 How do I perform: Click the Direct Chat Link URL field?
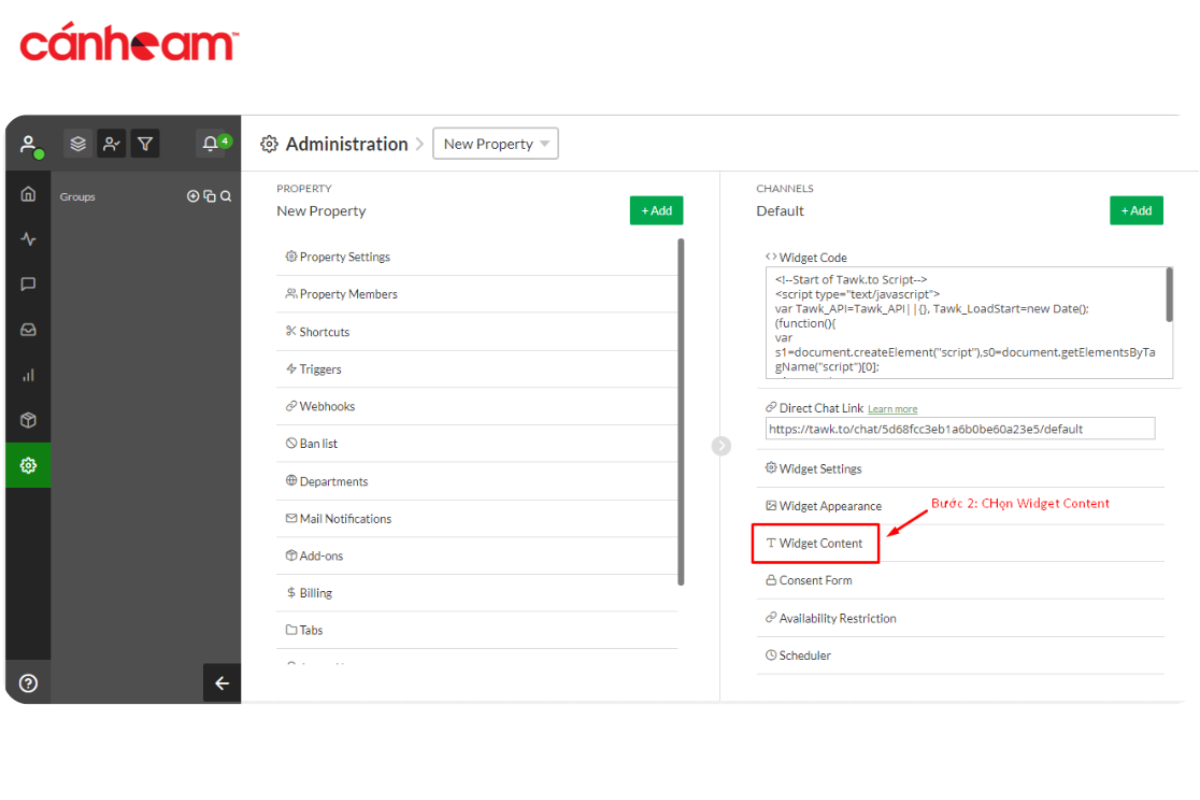coord(960,429)
